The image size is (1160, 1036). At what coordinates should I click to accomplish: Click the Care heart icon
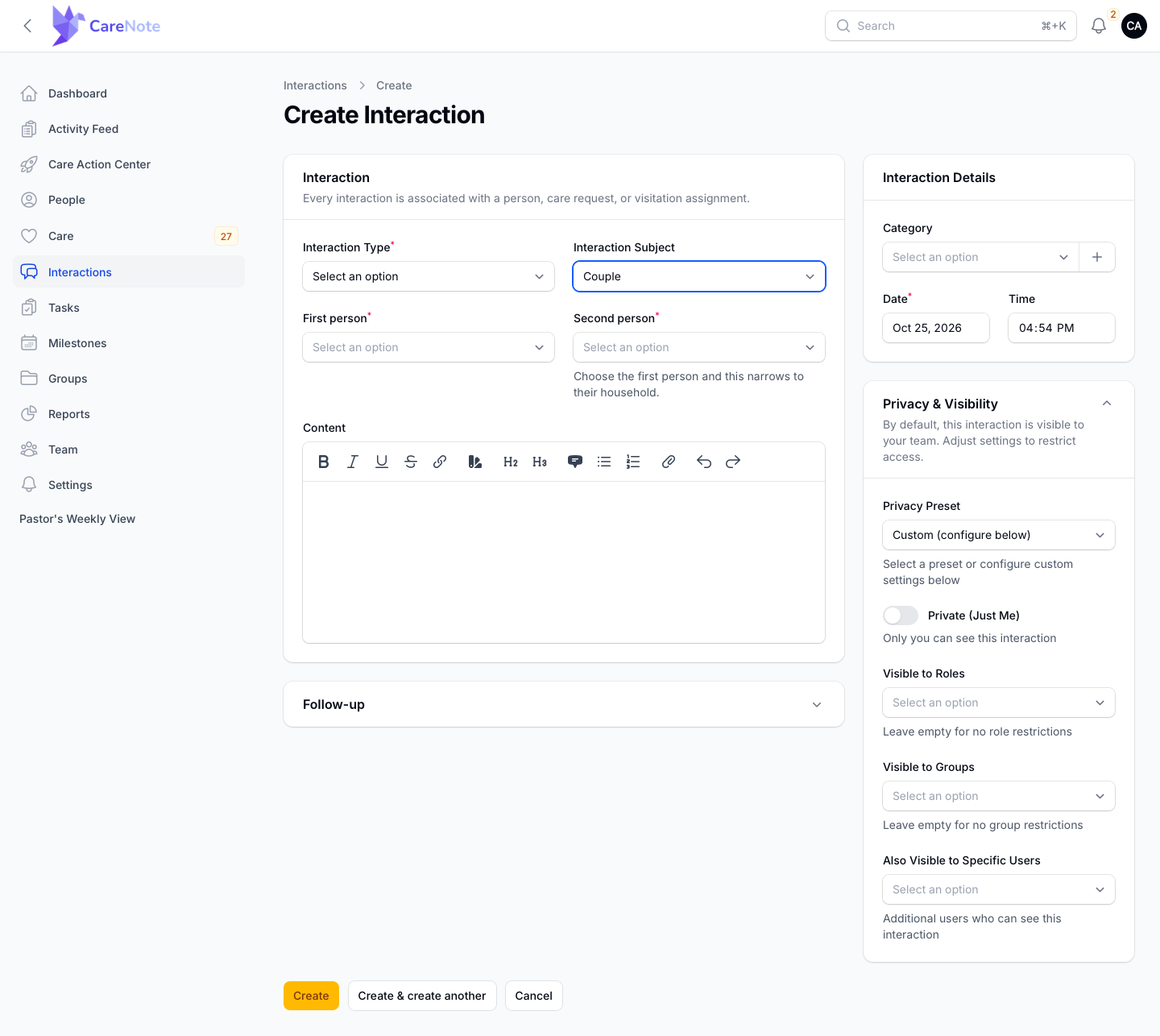[x=29, y=236]
